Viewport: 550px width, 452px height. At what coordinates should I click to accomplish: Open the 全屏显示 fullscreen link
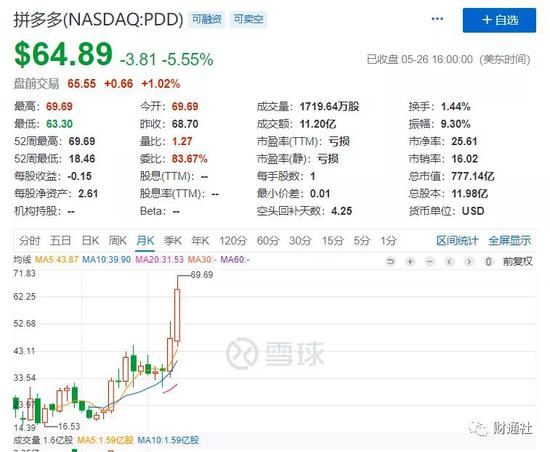pyautogui.click(x=510, y=241)
